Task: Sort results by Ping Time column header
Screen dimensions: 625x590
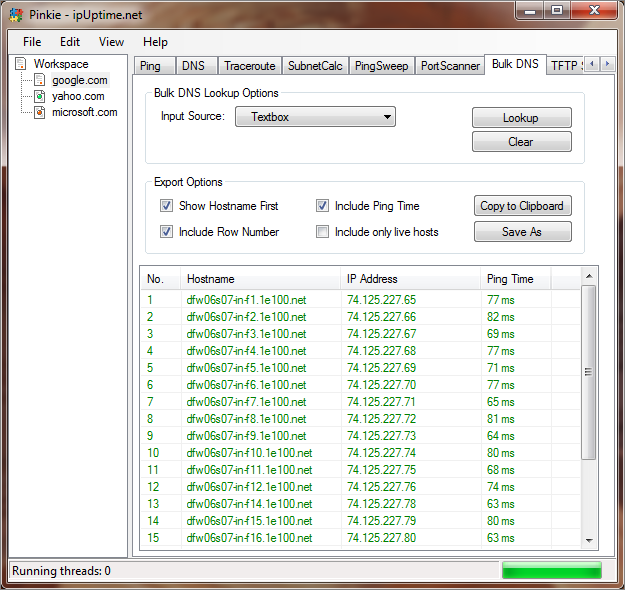Action: point(510,279)
